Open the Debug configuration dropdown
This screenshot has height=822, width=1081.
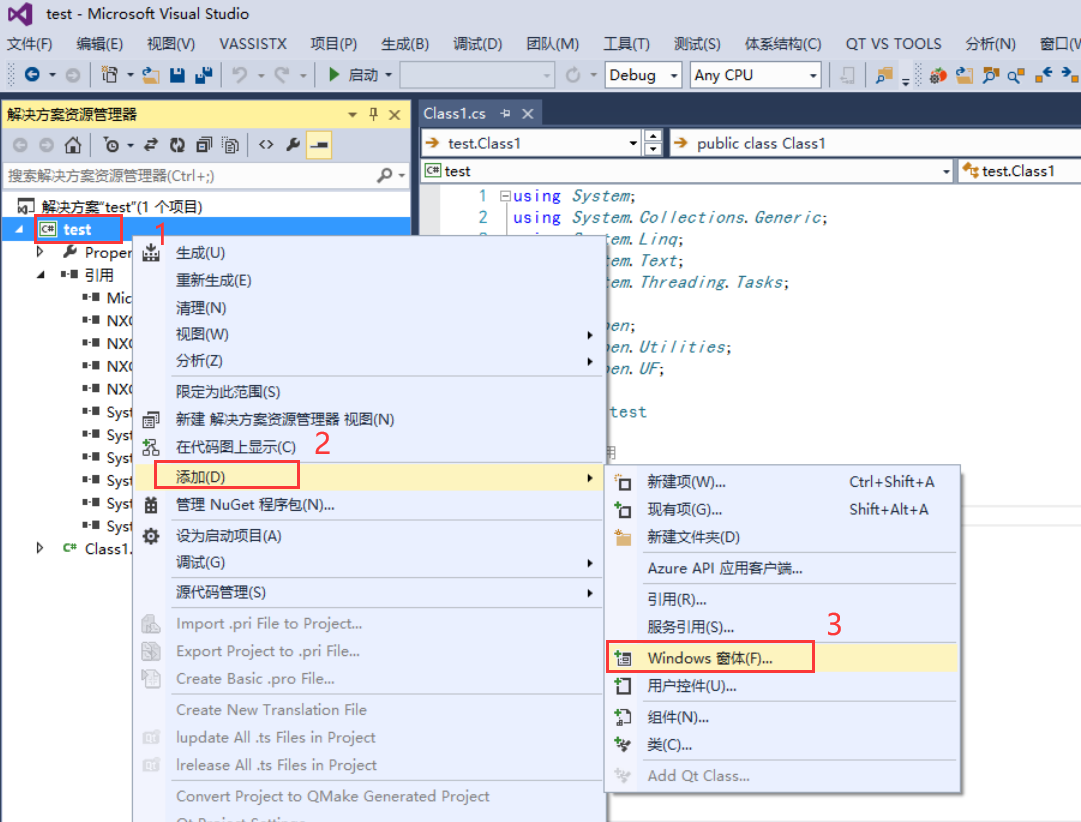coord(674,75)
